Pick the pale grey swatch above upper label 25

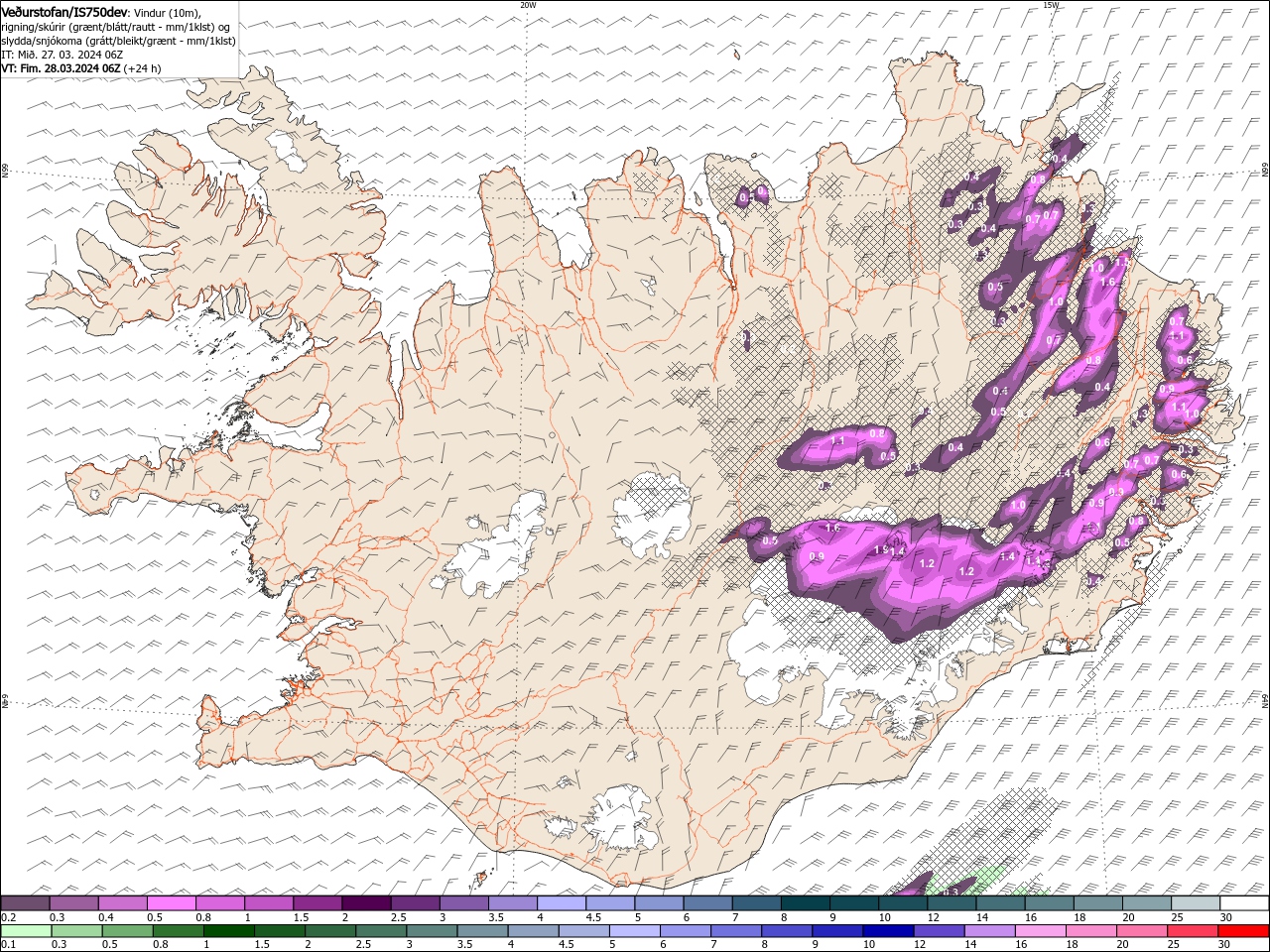1197,903
